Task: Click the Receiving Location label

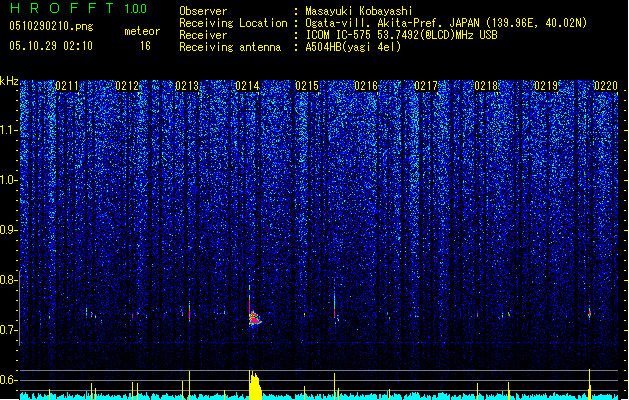Action: pos(233,23)
